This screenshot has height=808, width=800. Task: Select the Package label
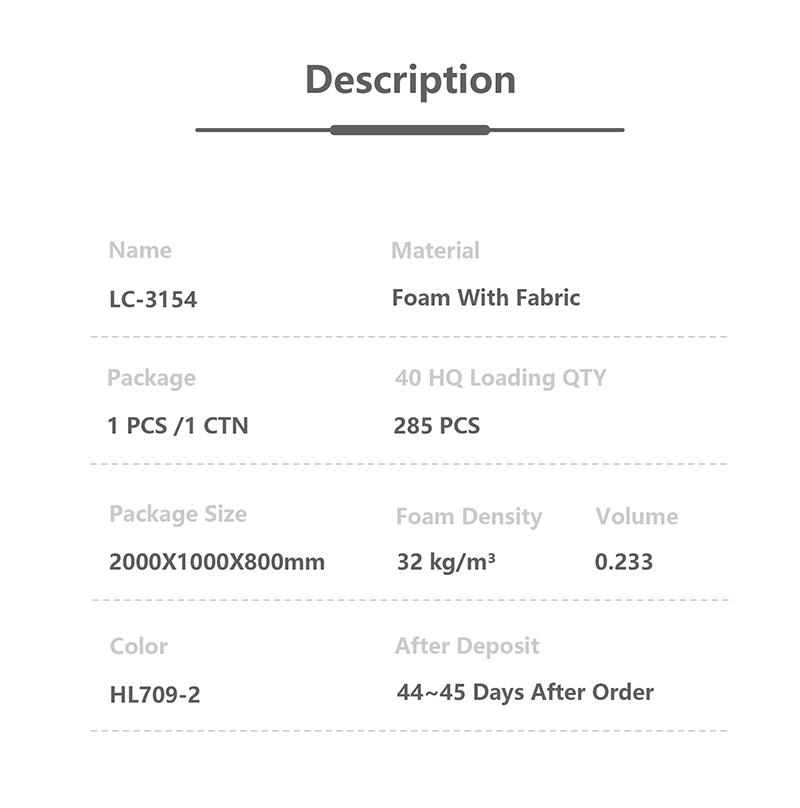[151, 378]
